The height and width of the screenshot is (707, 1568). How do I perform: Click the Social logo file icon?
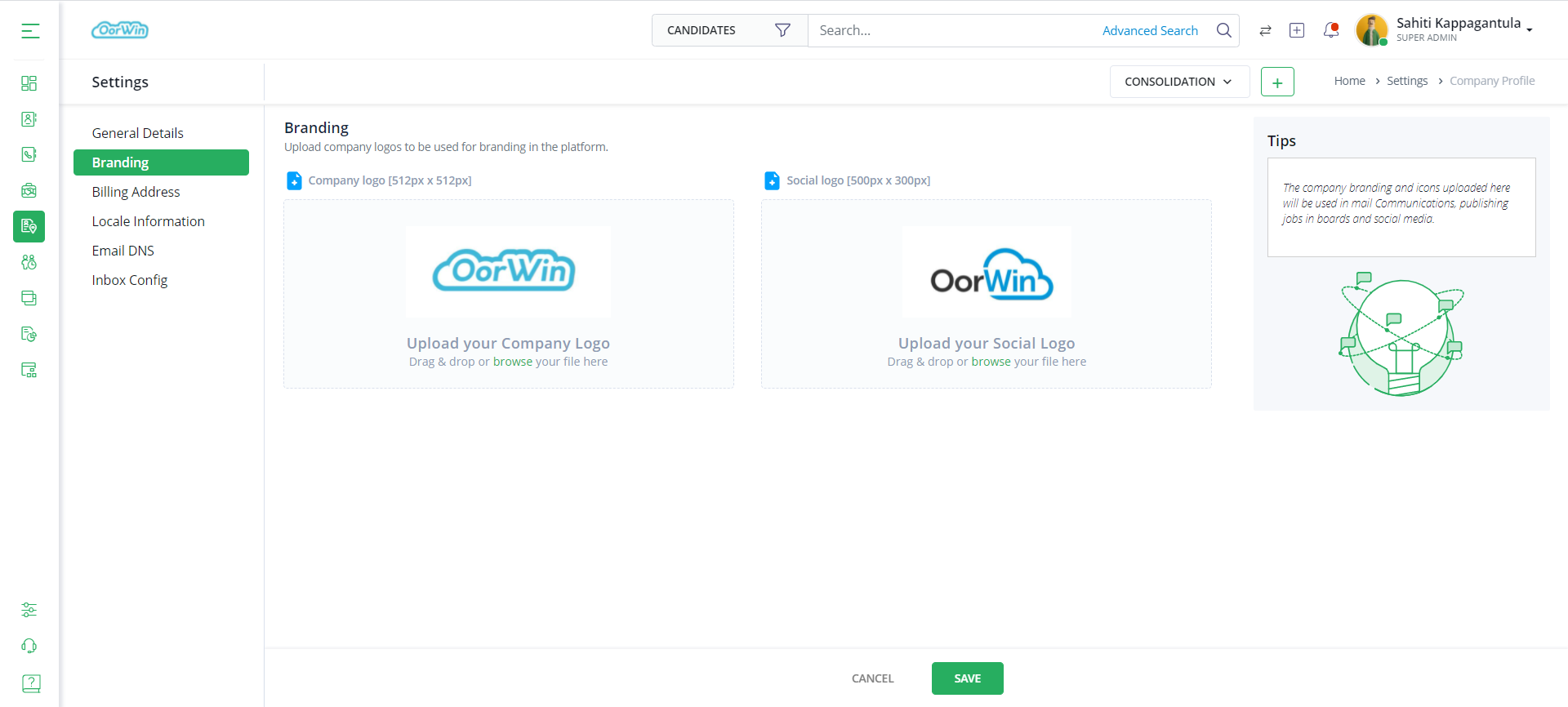(772, 180)
